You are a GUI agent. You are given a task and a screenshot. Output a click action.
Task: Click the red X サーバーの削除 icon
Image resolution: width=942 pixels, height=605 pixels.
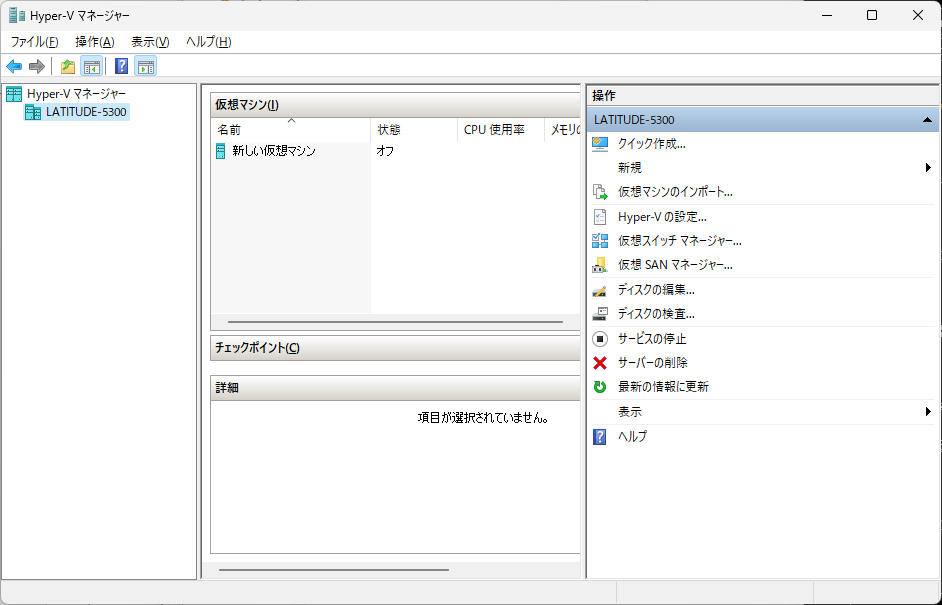(x=600, y=363)
